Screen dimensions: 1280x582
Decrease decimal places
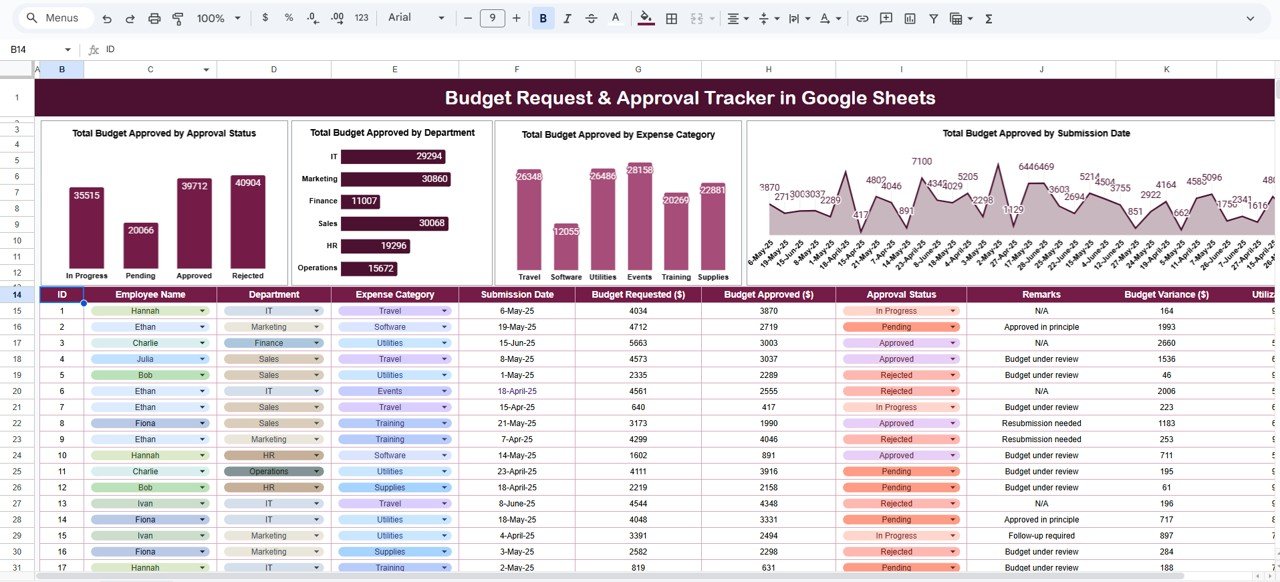[x=311, y=18]
